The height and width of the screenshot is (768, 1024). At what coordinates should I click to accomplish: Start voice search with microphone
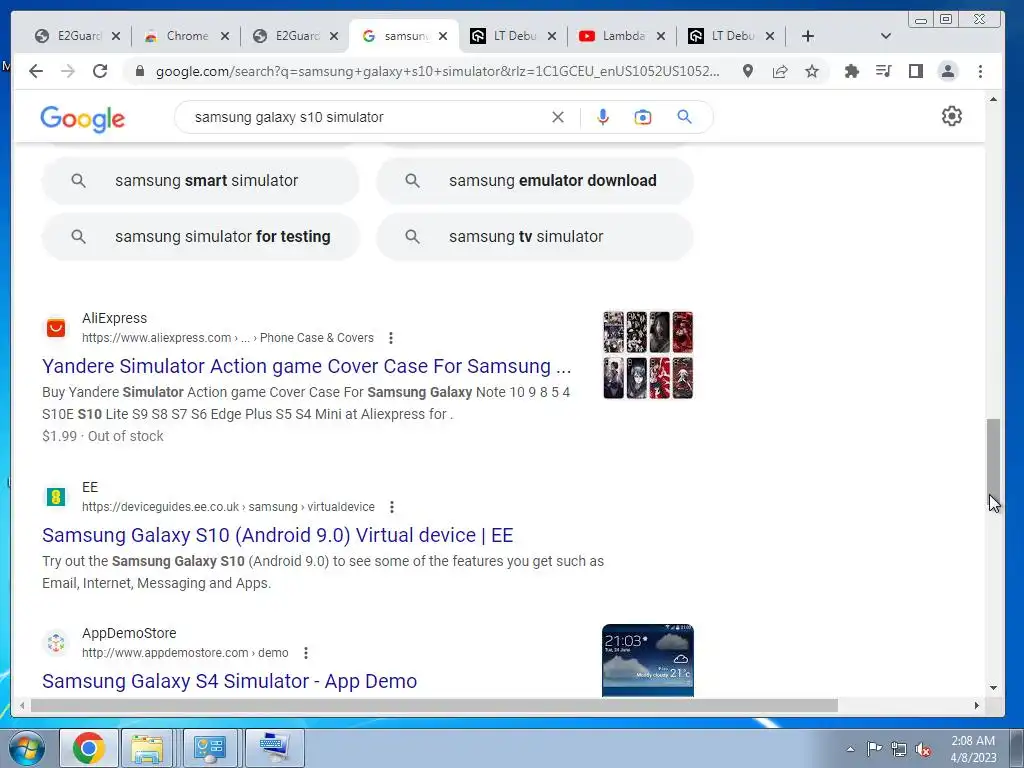[x=603, y=117]
